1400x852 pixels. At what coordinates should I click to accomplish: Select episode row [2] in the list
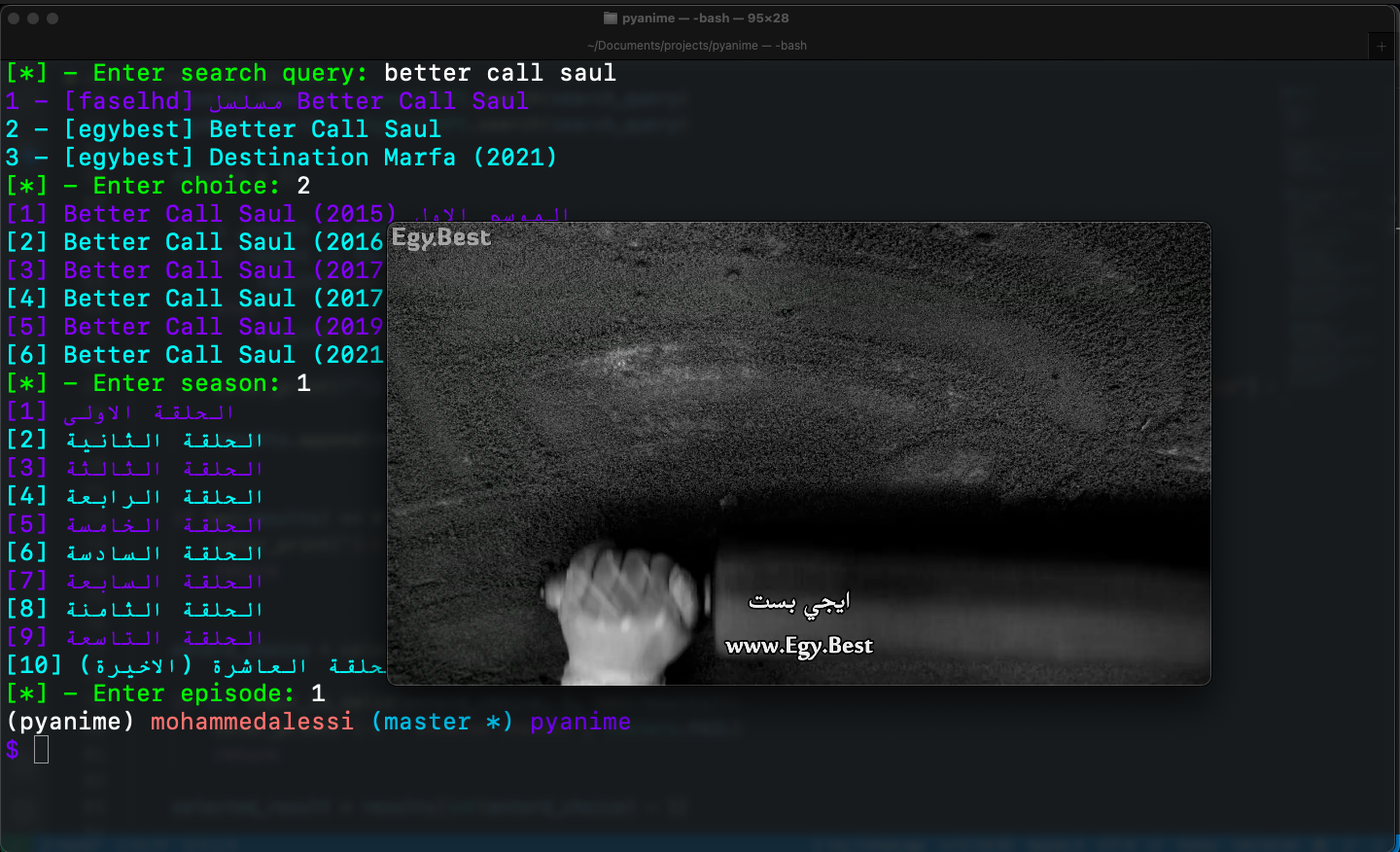click(x=135, y=441)
